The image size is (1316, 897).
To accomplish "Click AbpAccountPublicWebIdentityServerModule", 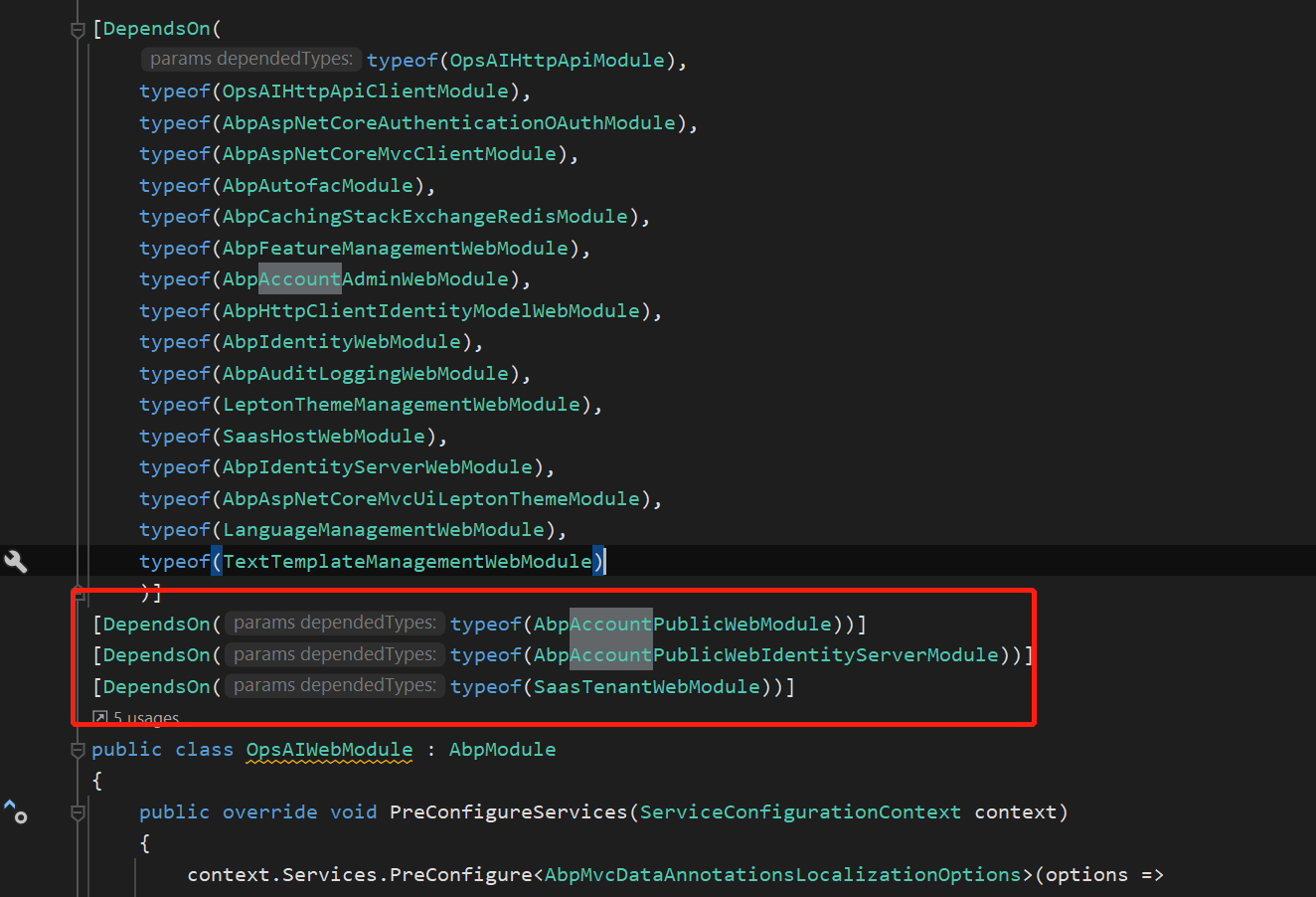I will [x=766, y=655].
